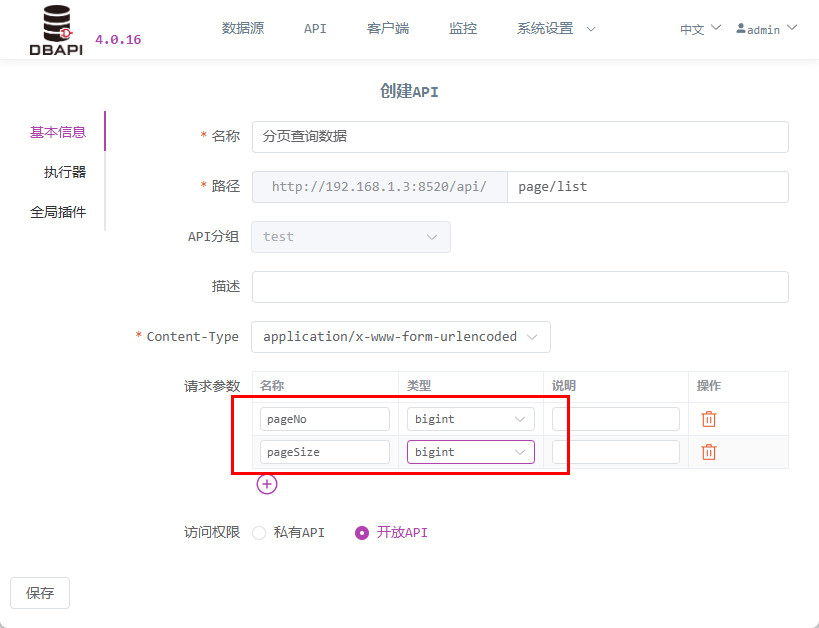
Task: Open the 中文 language dropdown
Action: (700, 29)
